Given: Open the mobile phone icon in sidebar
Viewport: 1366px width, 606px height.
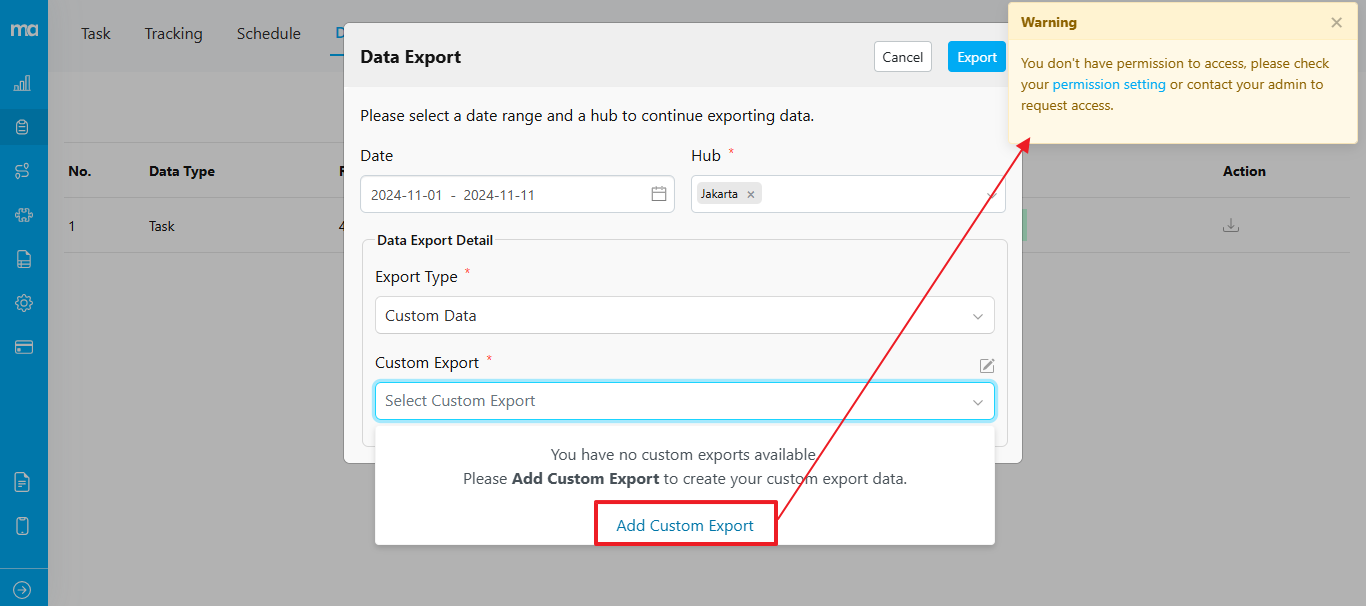Looking at the screenshot, I should click(23, 526).
